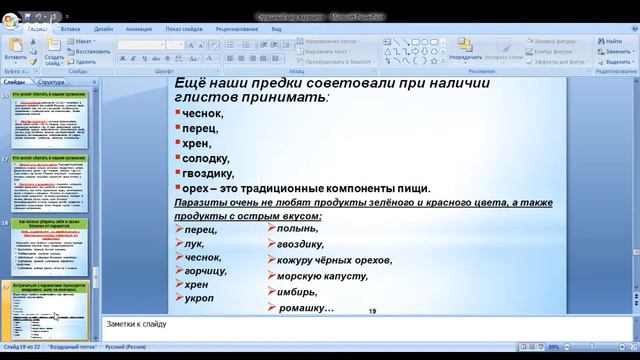Open the text columns options
This screenshot has width=640, height=360.
277,59
